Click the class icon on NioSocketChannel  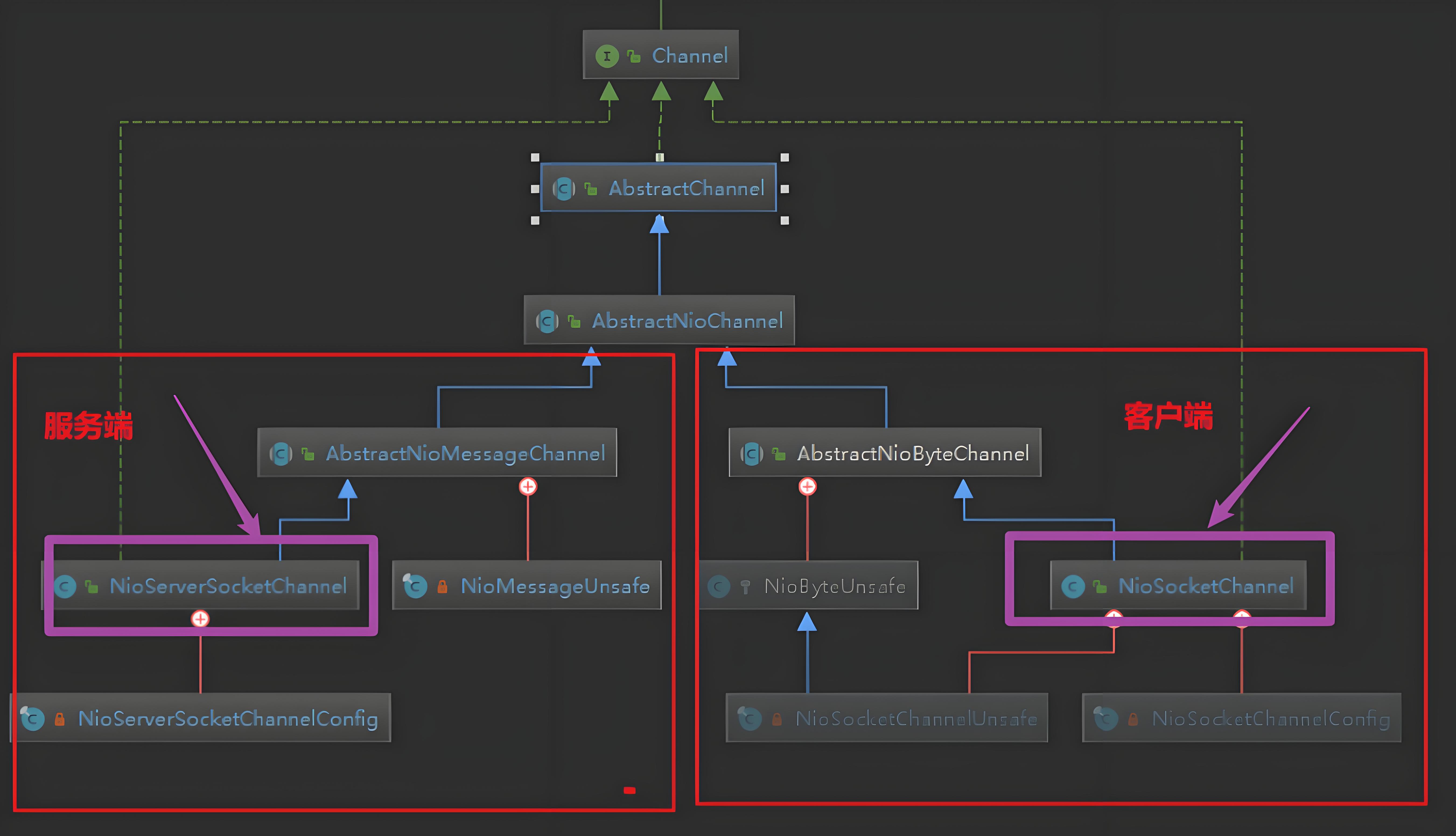click(1073, 586)
